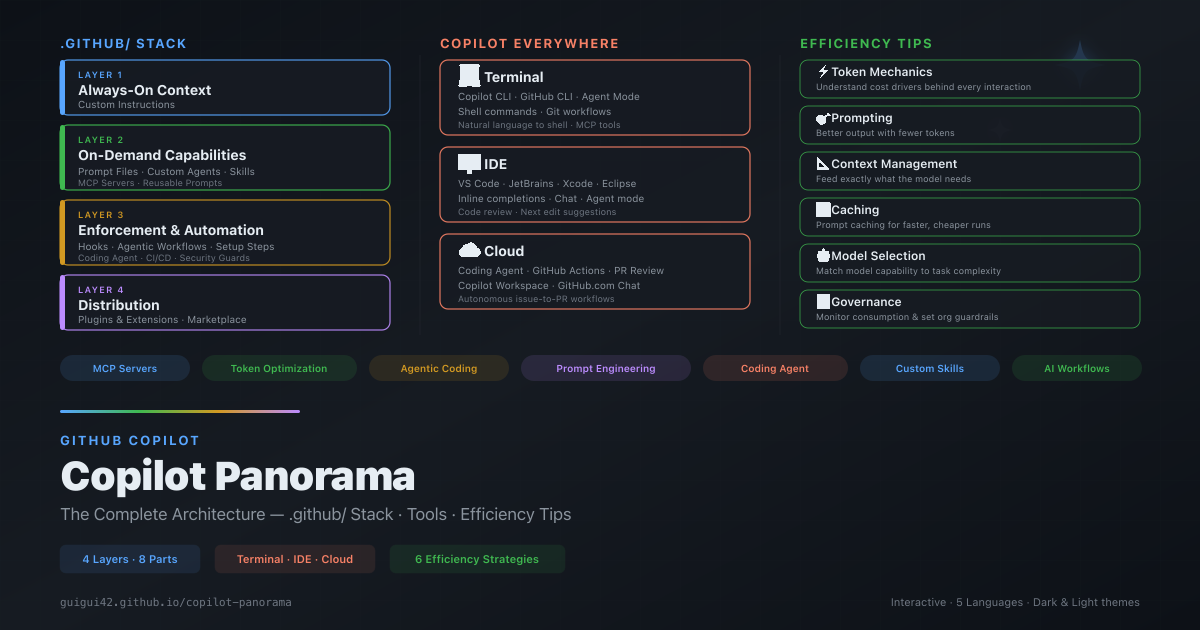Click the VS Code · JetBrains · Xcode · Eclipse line
Viewport: 1200px width, 630px height.
point(547,184)
